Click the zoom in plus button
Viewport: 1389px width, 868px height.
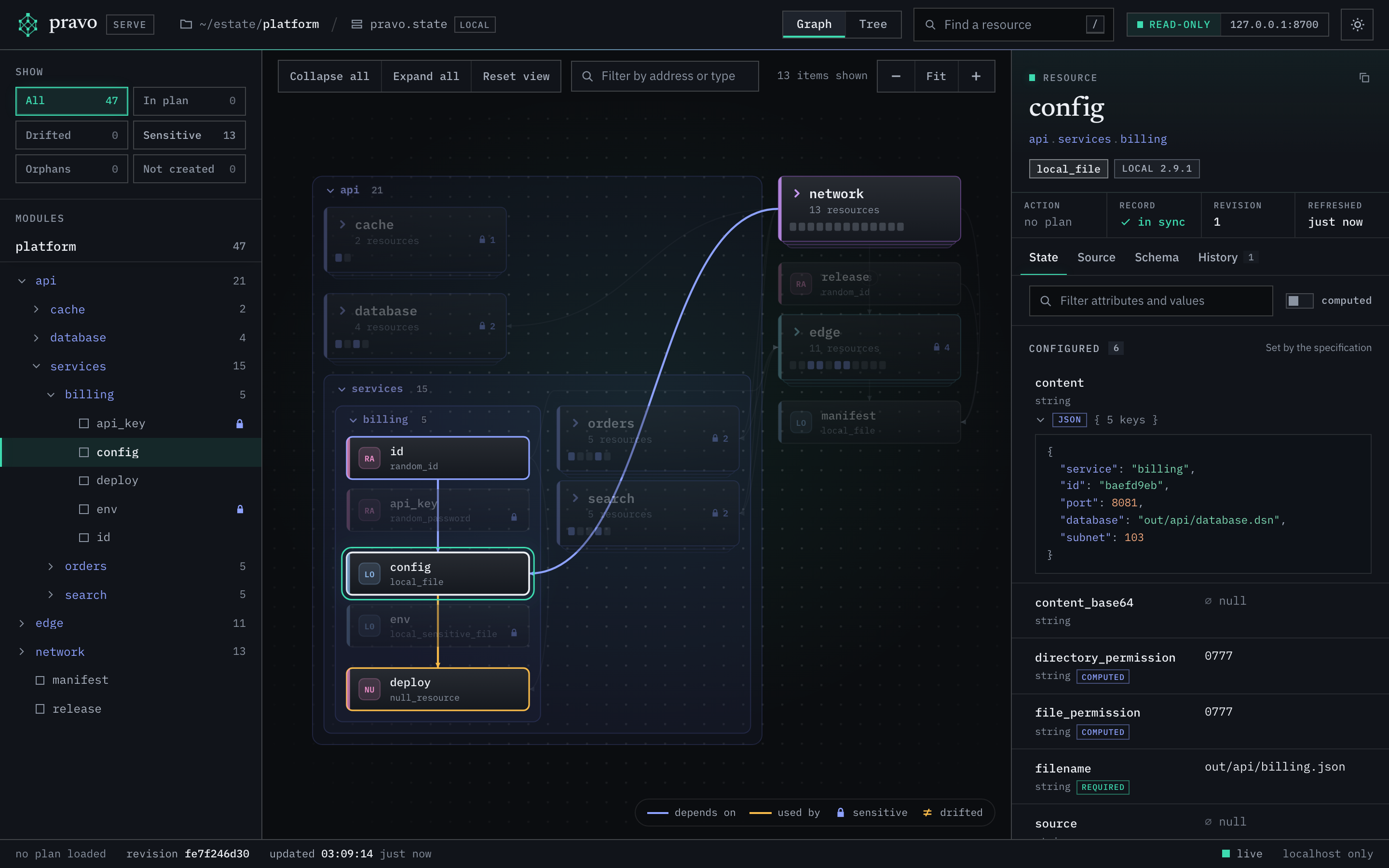pos(976,76)
